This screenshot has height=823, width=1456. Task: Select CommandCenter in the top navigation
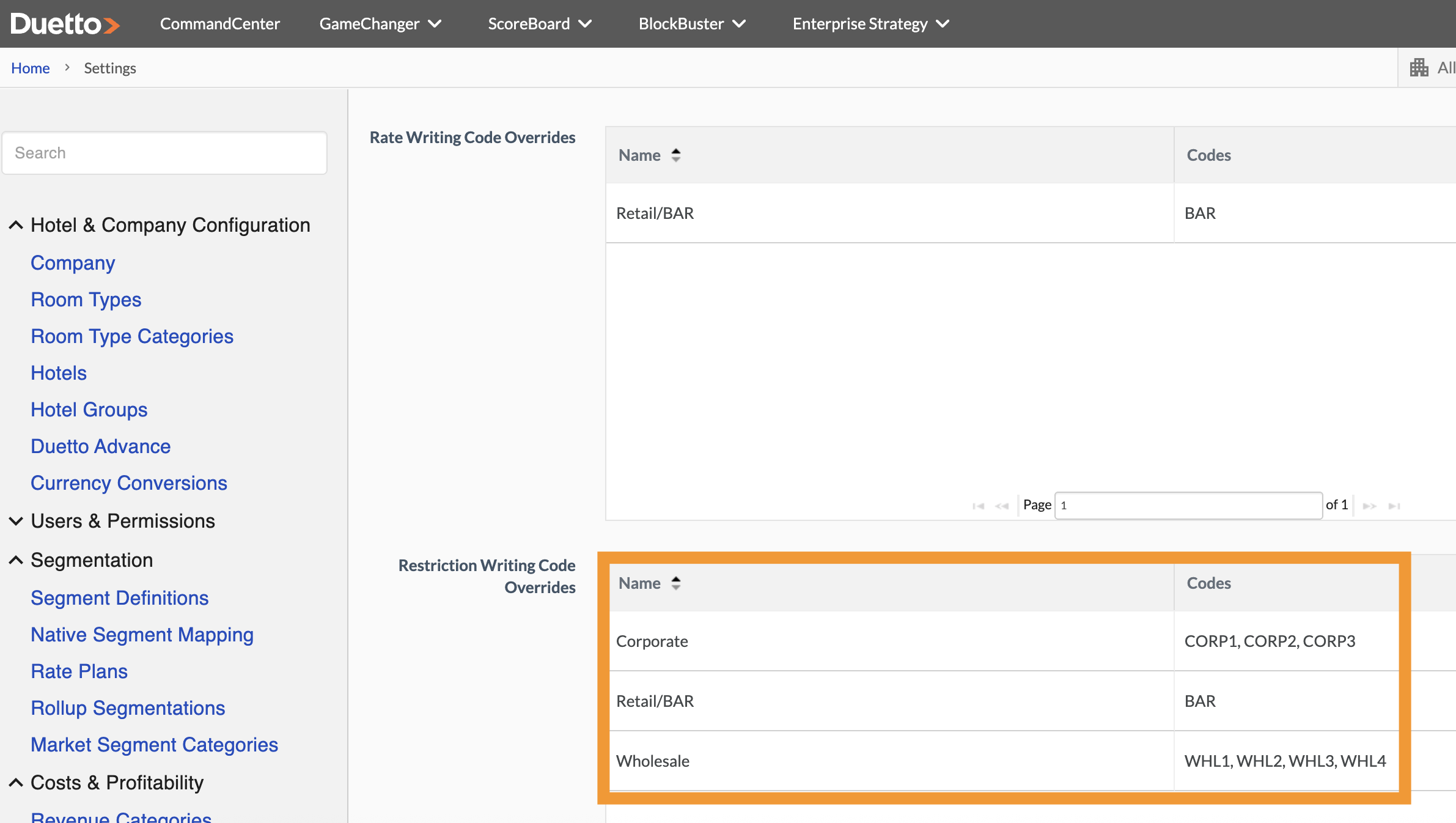(x=219, y=24)
